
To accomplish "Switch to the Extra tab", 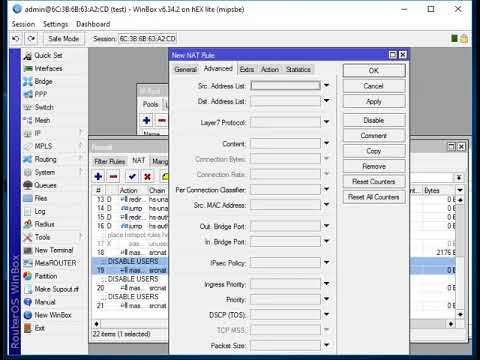I will pyautogui.click(x=247, y=69).
